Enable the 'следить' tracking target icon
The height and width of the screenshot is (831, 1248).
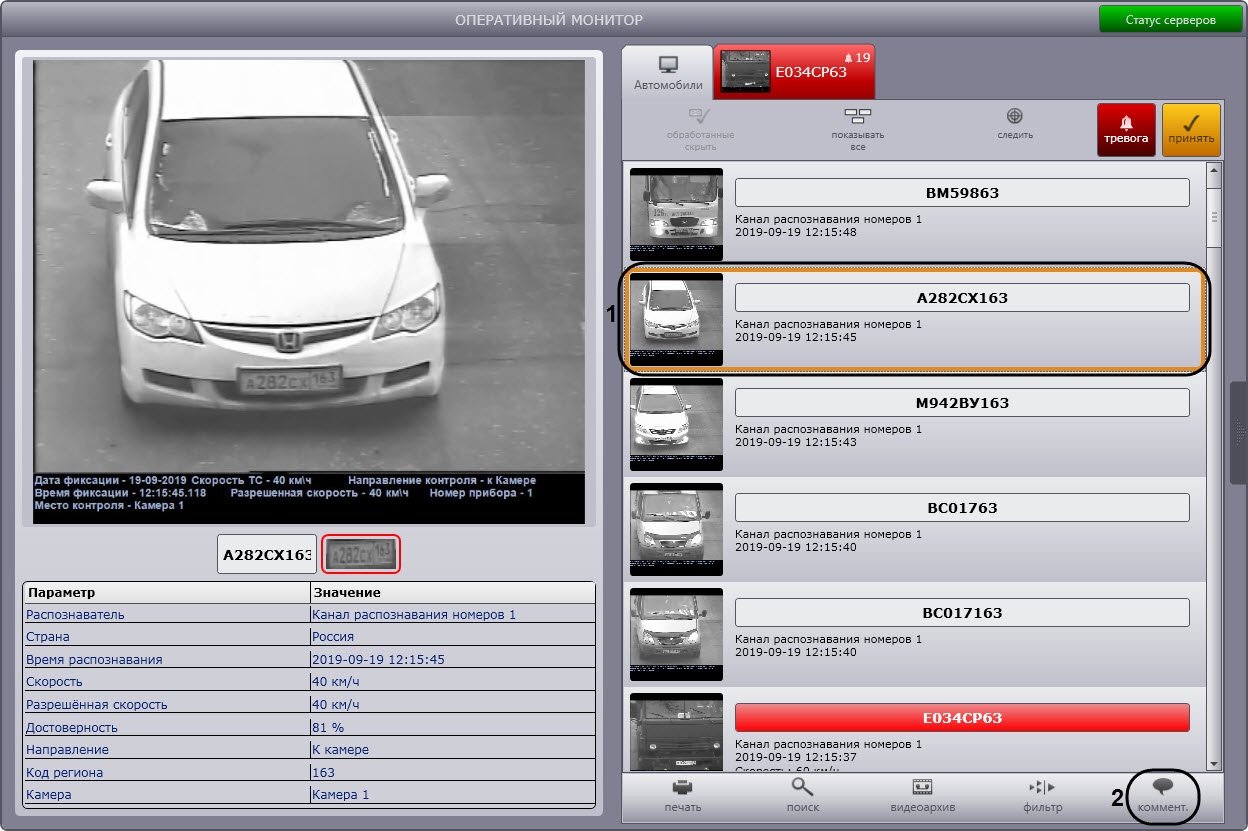(x=1014, y=124)
